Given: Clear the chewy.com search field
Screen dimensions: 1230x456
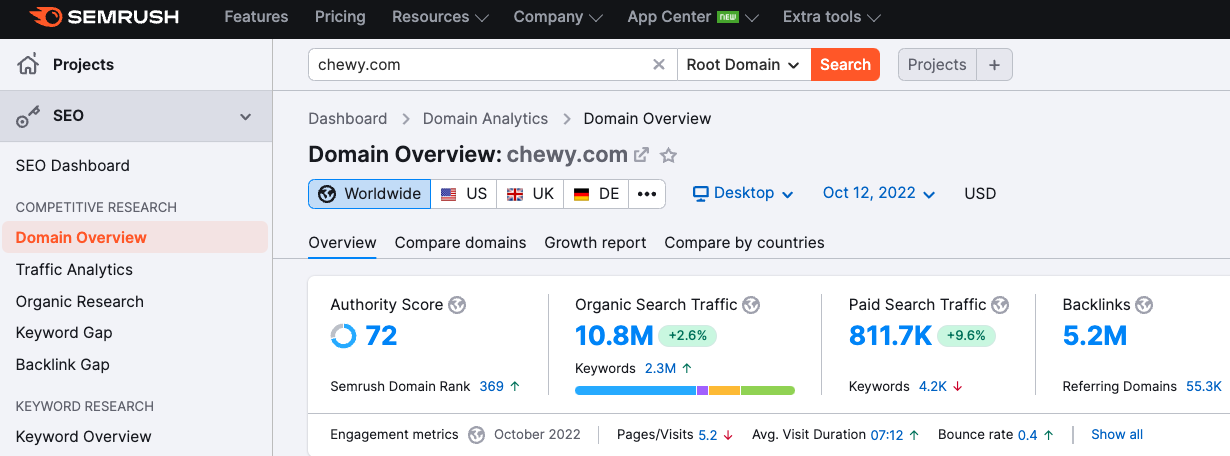Looking at the screenshot, I should (x=658, y=65).
